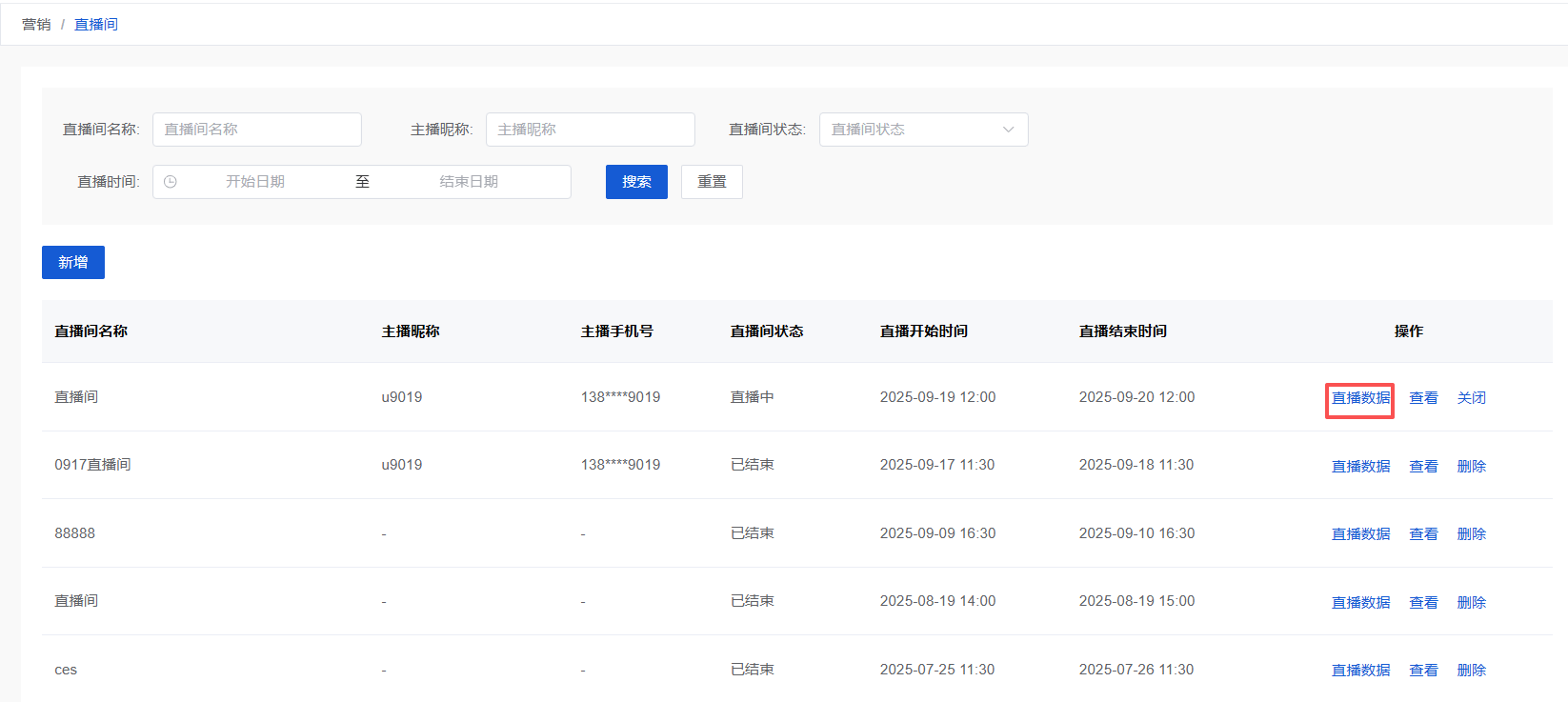Open 直播数据 for the 2025-09-19 live room
The height and width of the screenshot is (702, 1568).
click(x=1360, y=398)
